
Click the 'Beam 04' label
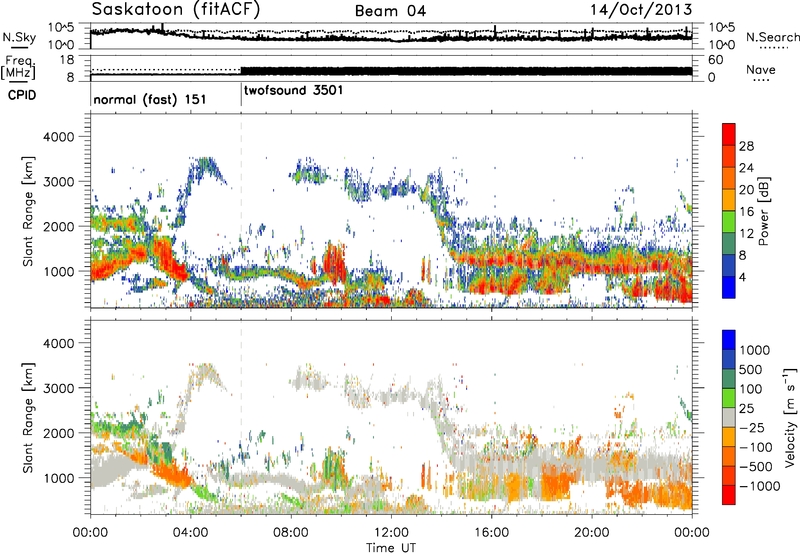pos(390,11)
